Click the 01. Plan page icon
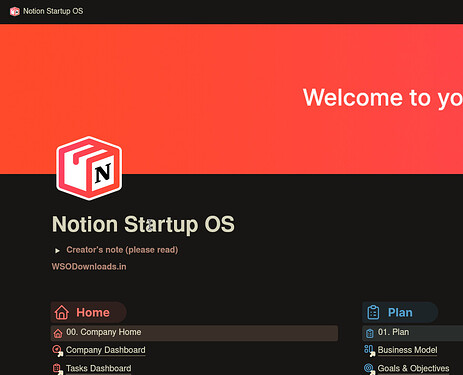Image resolution: width=463 pixels, height=375 pixels. (x=370, y=333)
